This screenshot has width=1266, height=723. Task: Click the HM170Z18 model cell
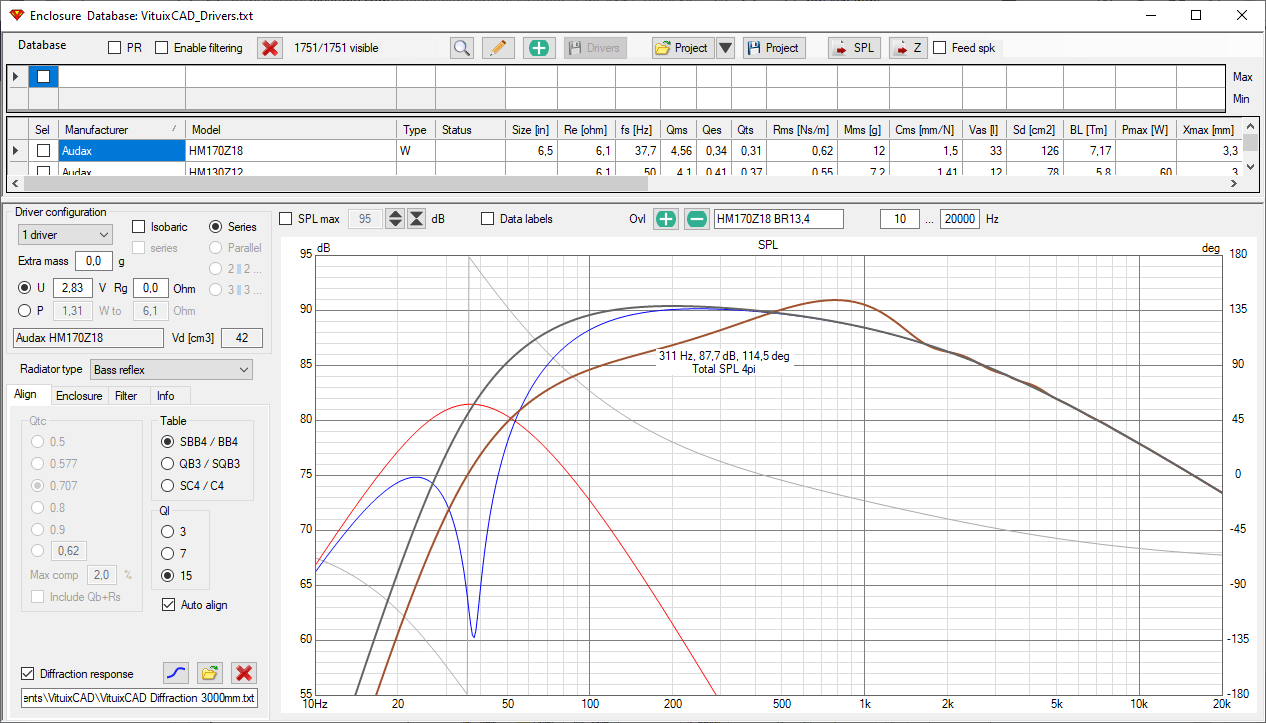tap(291, 151)
